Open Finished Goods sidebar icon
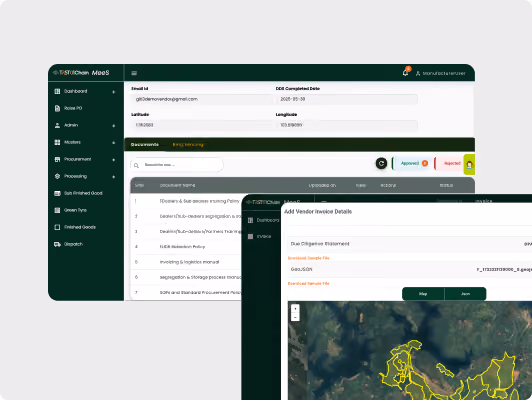 point(57,227)
